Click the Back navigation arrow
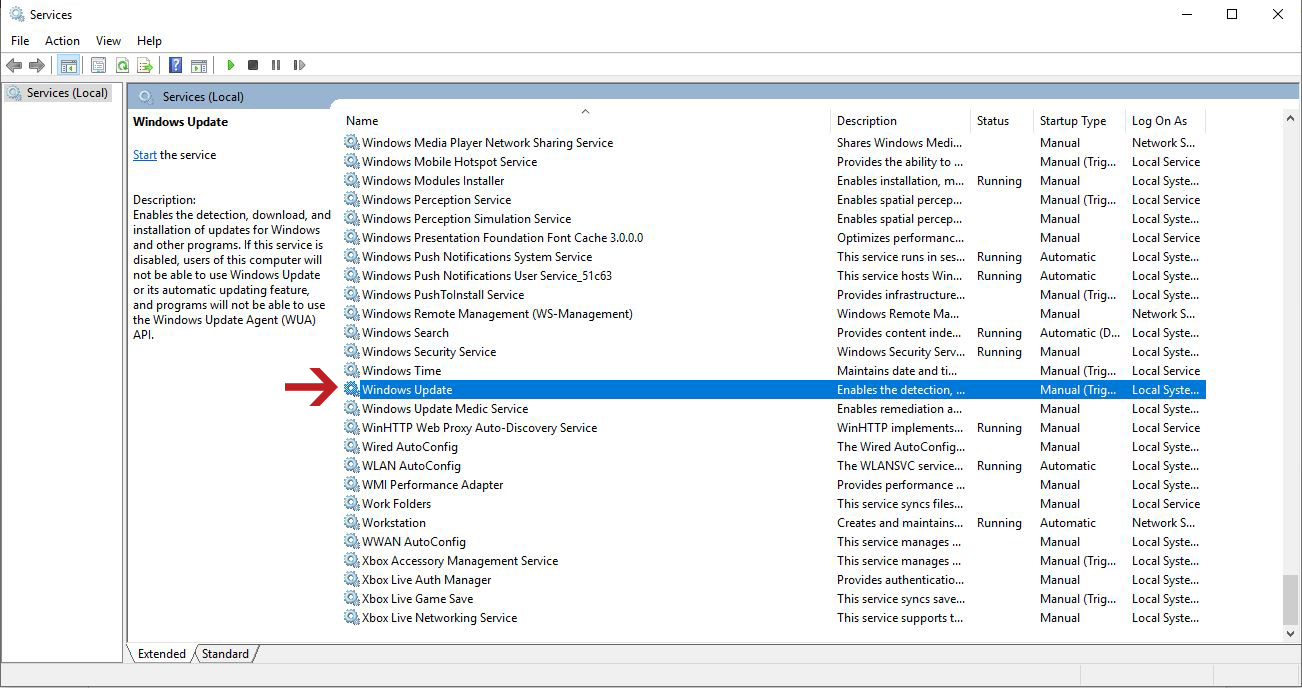This screenshot has height=688, width=1302. click(14, 65)
